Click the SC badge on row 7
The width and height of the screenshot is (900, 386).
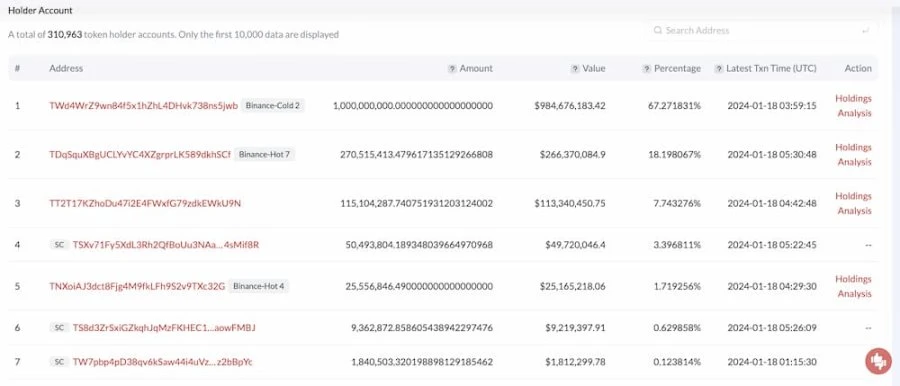click(x=59, y=362)
